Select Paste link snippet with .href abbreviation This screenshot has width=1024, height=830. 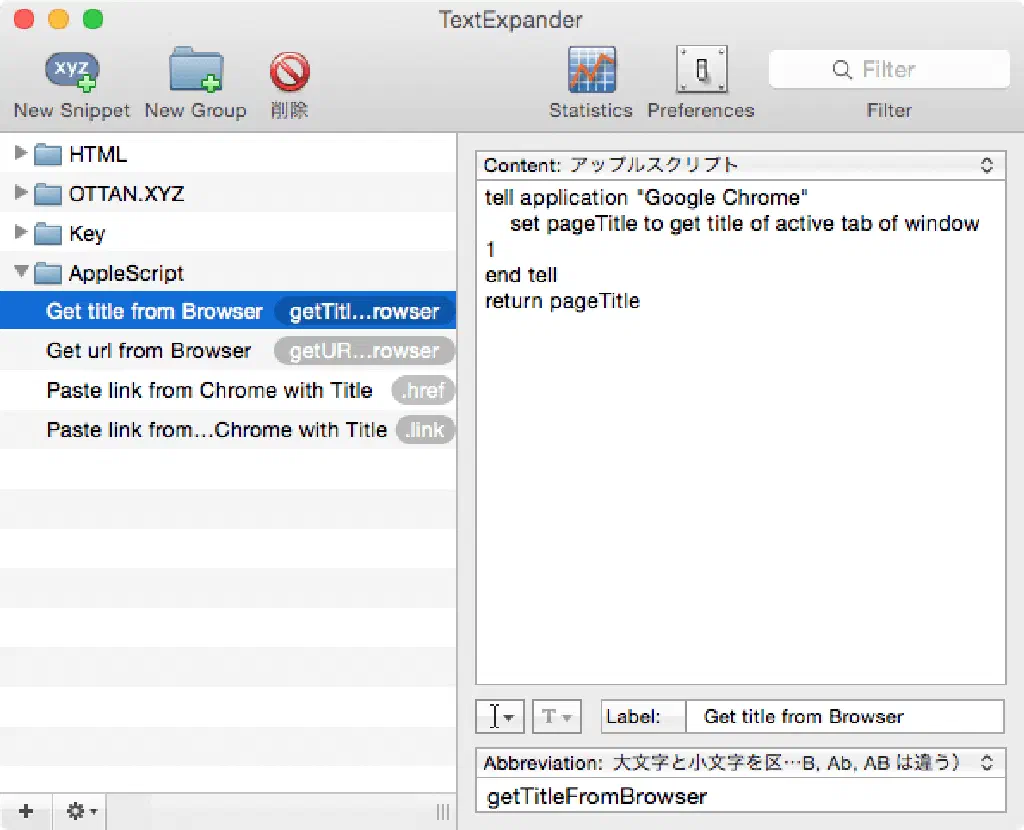tap(209, 391)
